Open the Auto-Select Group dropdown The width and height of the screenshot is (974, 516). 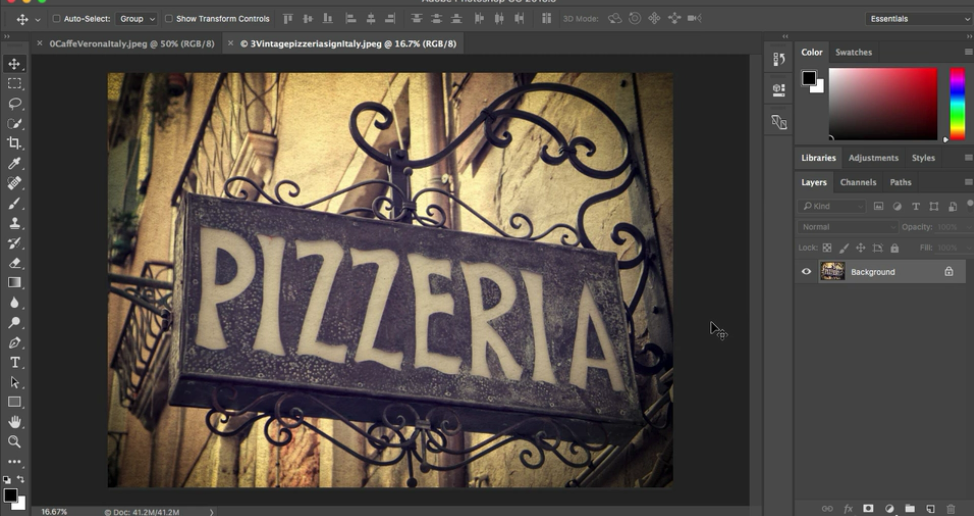coord(137,19)
